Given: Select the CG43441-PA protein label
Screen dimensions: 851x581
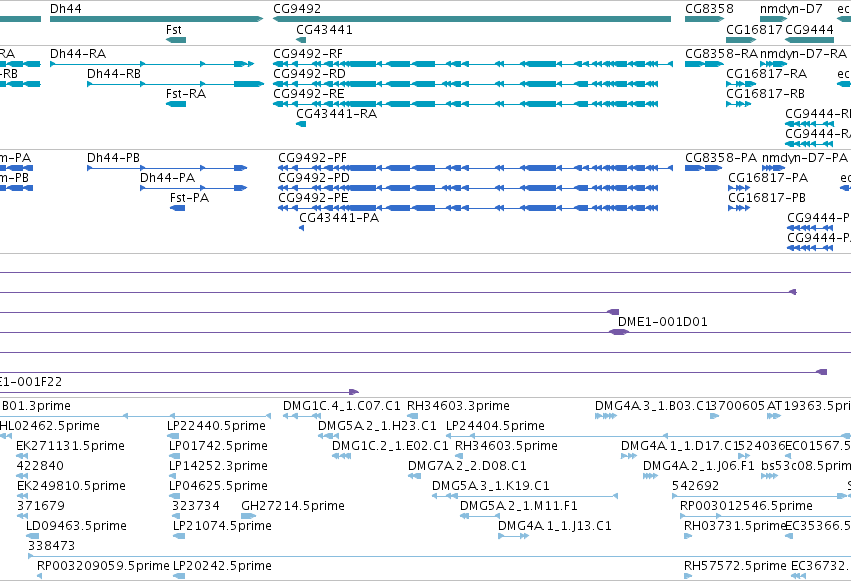Looking at the screenshot, I should tap(339, 218).
